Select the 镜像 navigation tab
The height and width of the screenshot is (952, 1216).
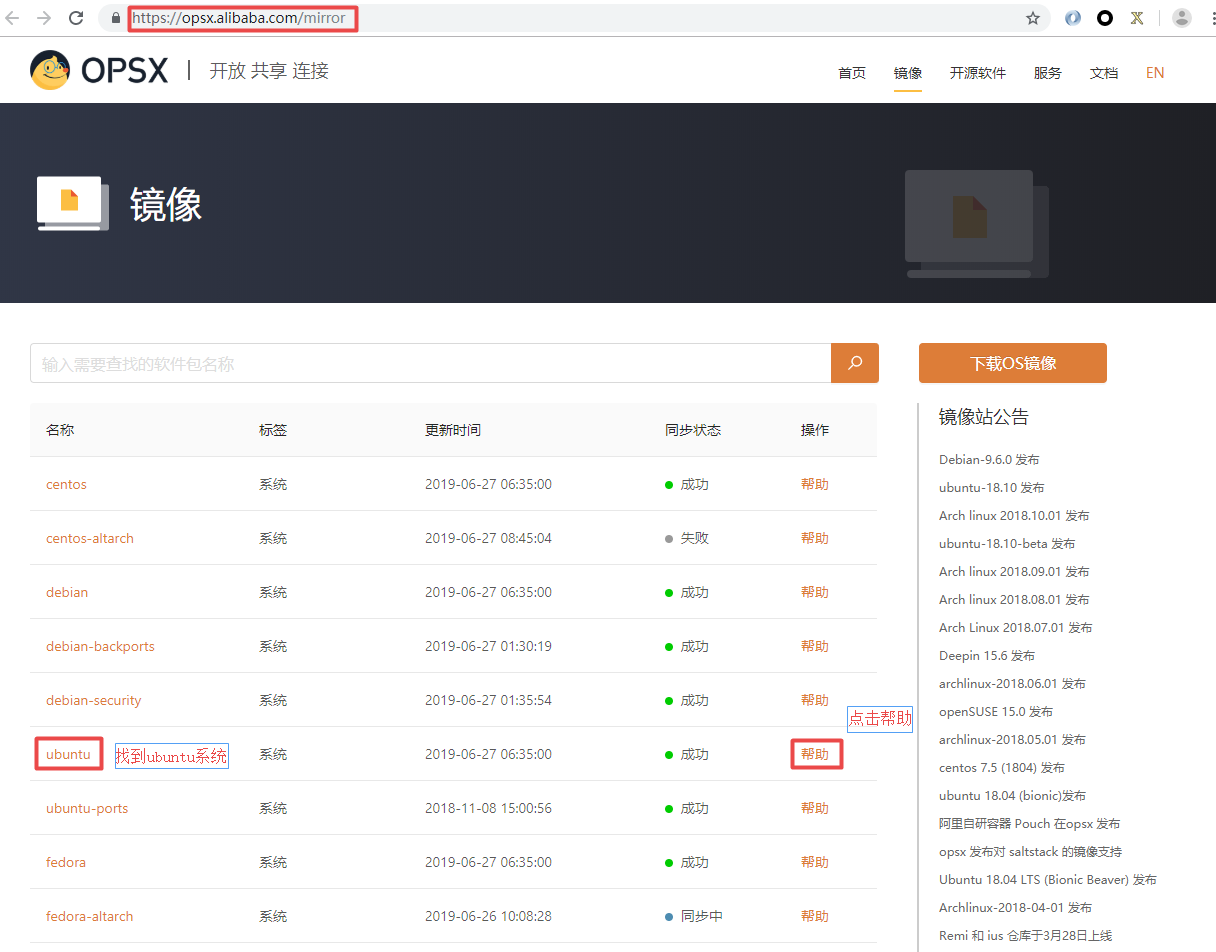[908, 73]
